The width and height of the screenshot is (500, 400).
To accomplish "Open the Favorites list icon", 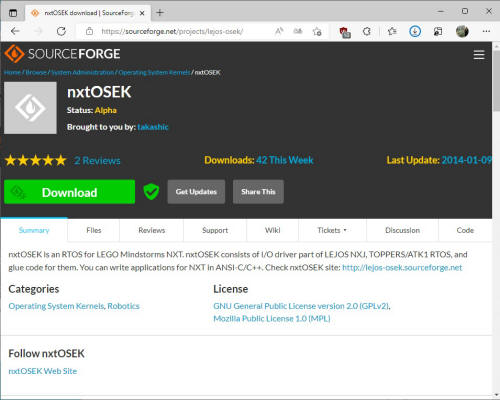I will point(392,31).
